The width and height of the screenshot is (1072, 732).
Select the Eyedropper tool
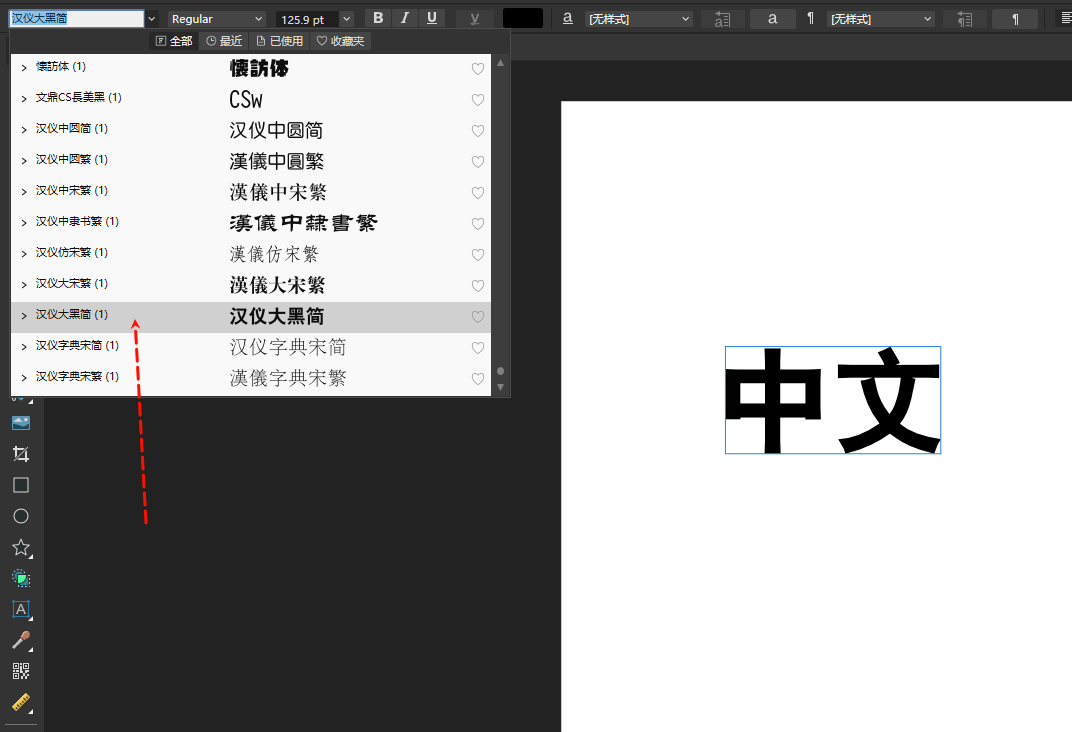pyautogui.click(x=21, y=641)
